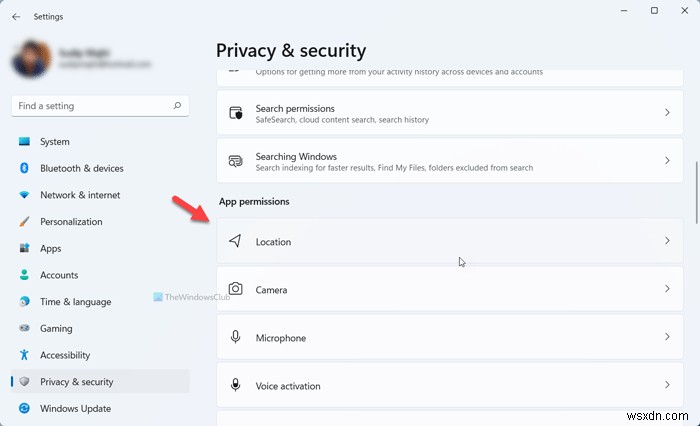Screen dimensions: 700x426
Task: Expand the Microphone row chevron
Action: [x=667, y=337]
